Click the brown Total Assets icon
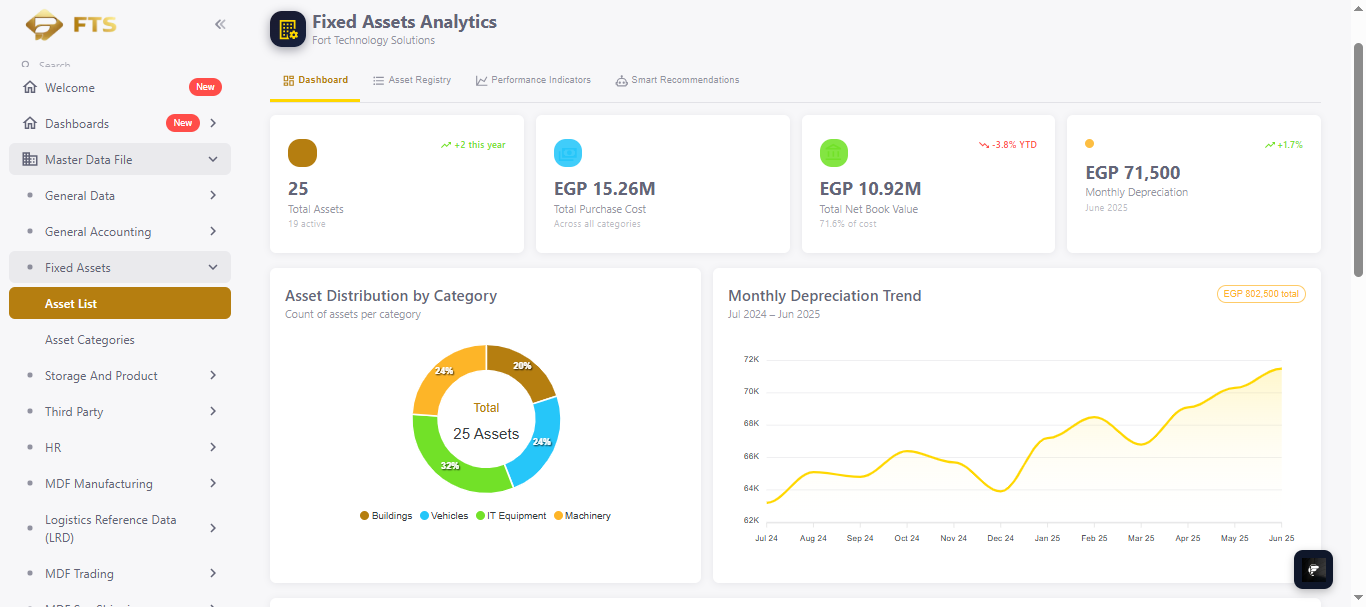This screenshot has width=1366, height=607. click(302, 153)
